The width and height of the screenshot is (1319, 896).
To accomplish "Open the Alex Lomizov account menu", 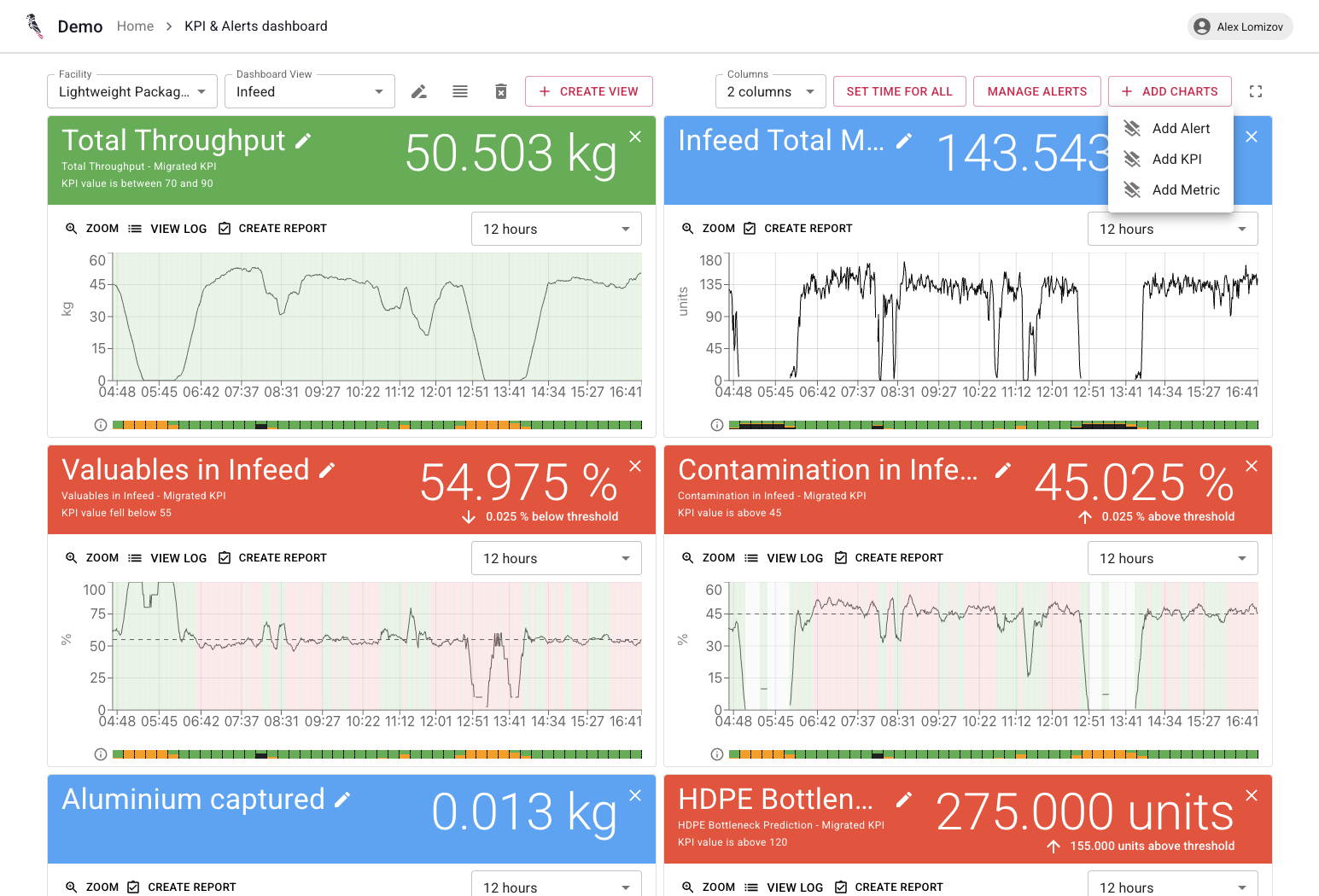I will coord(1239,26).
